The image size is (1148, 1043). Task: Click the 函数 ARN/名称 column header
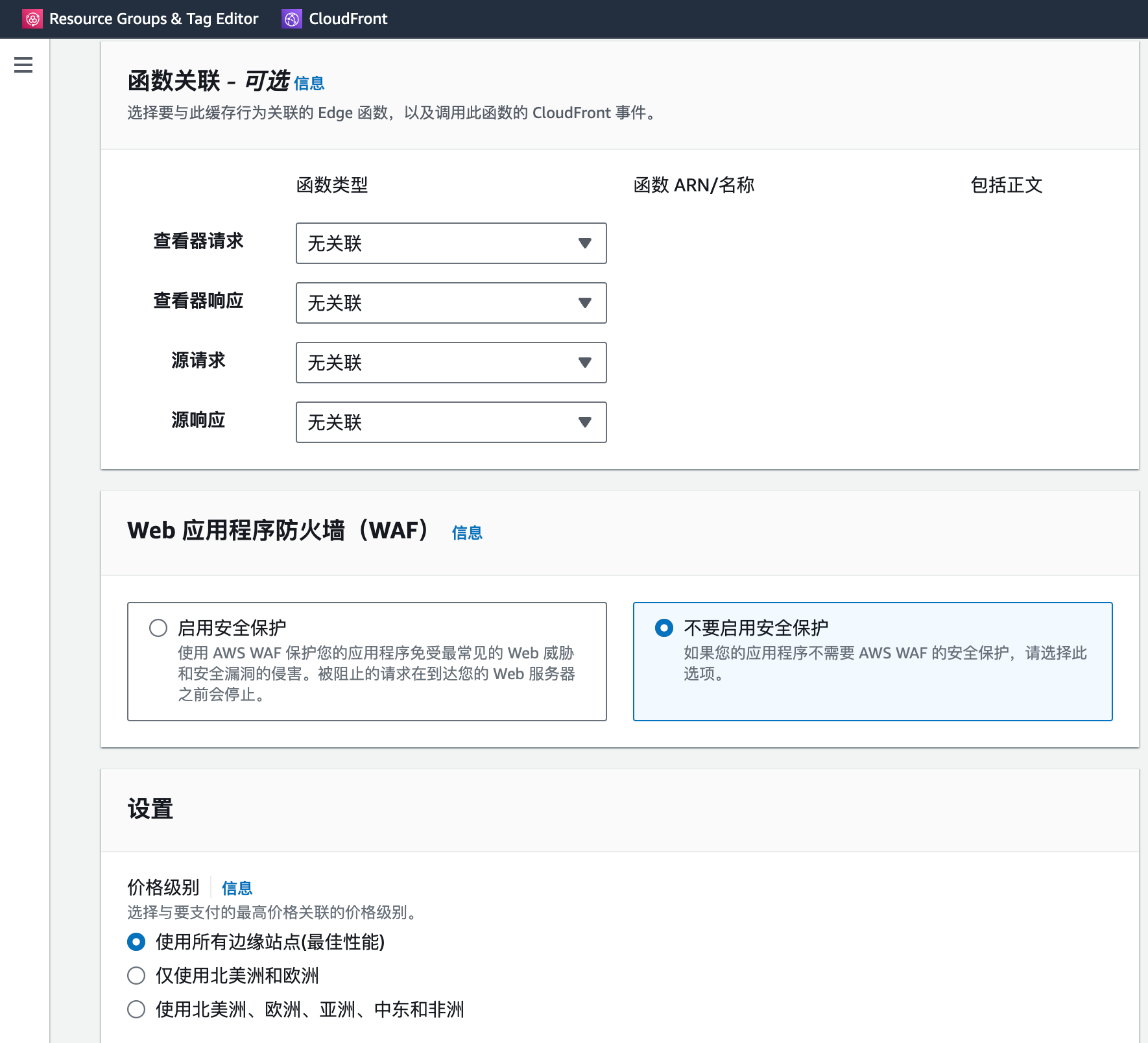(694, 186)
